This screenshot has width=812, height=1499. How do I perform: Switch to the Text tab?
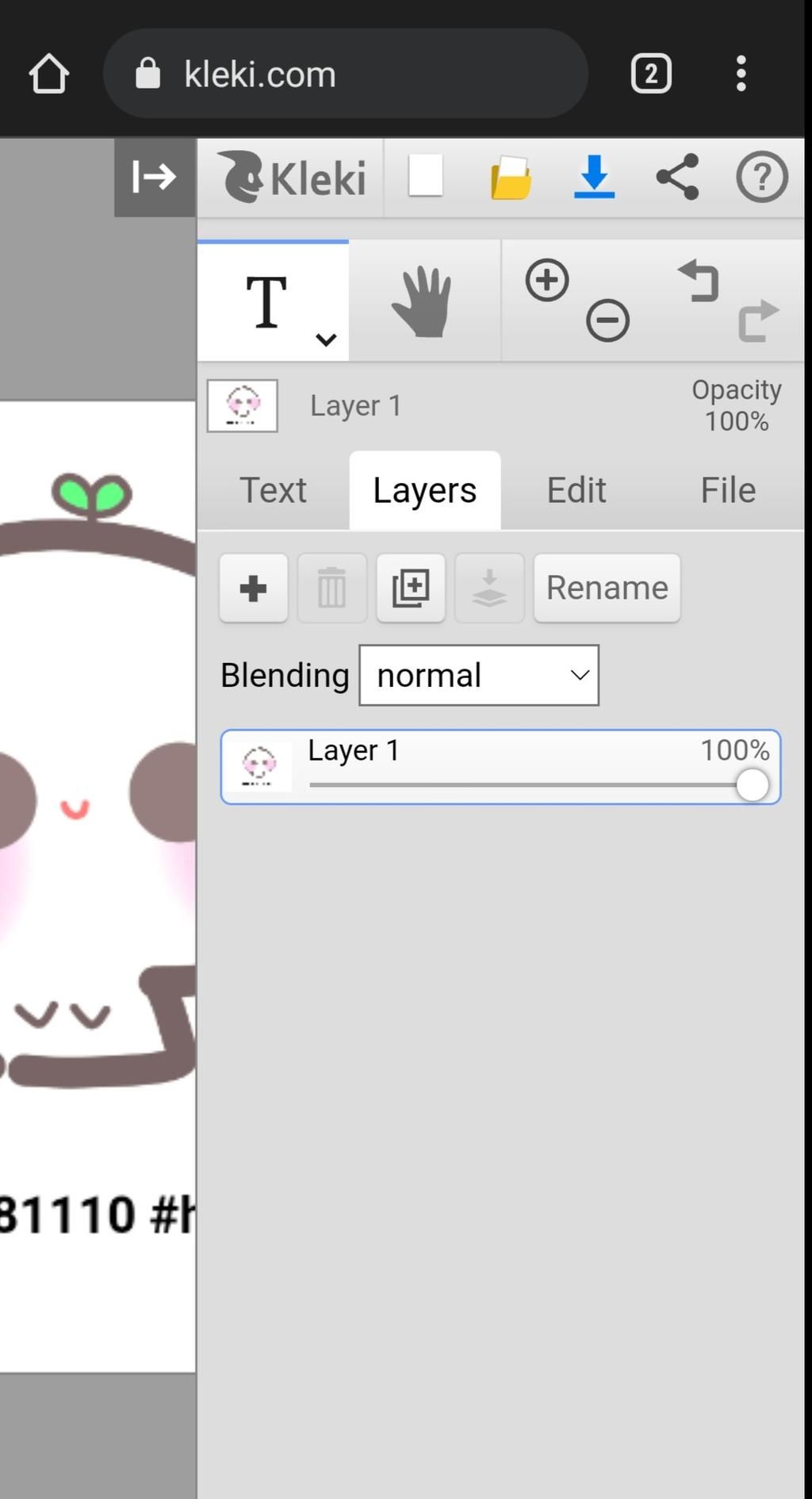(x=273, y=490)
